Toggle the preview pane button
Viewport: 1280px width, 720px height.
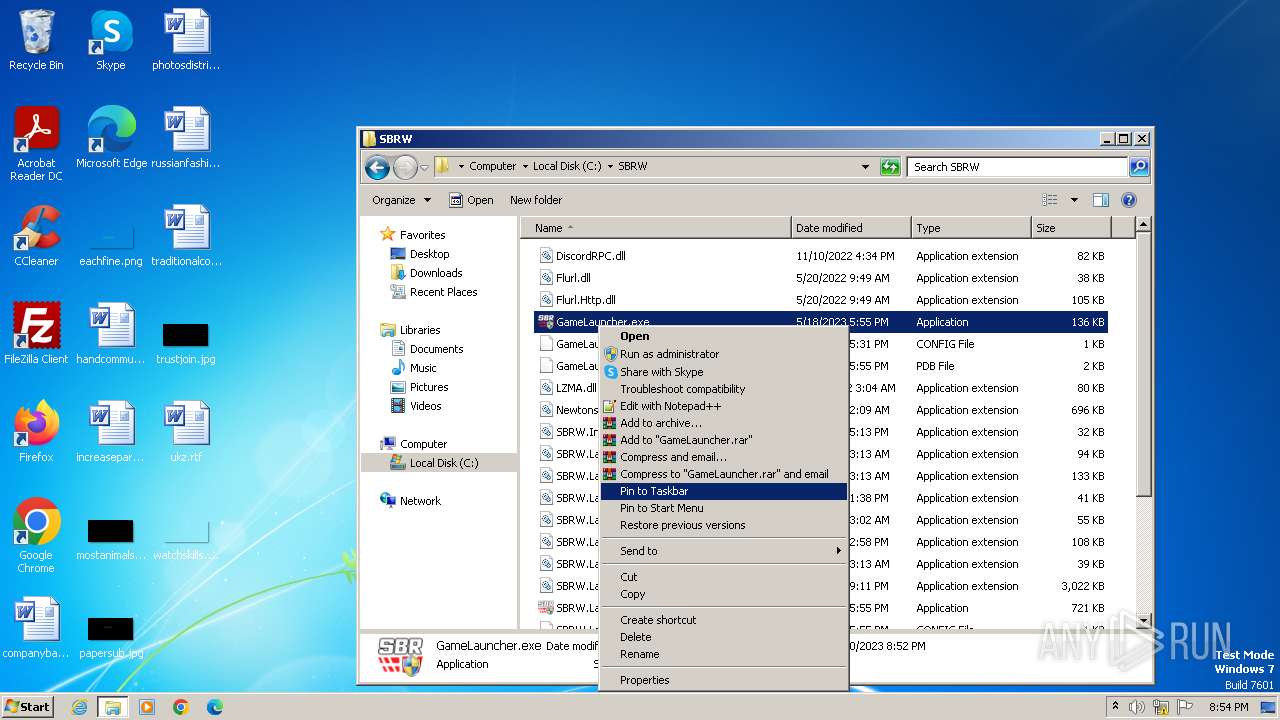(x=1101, y=200)
